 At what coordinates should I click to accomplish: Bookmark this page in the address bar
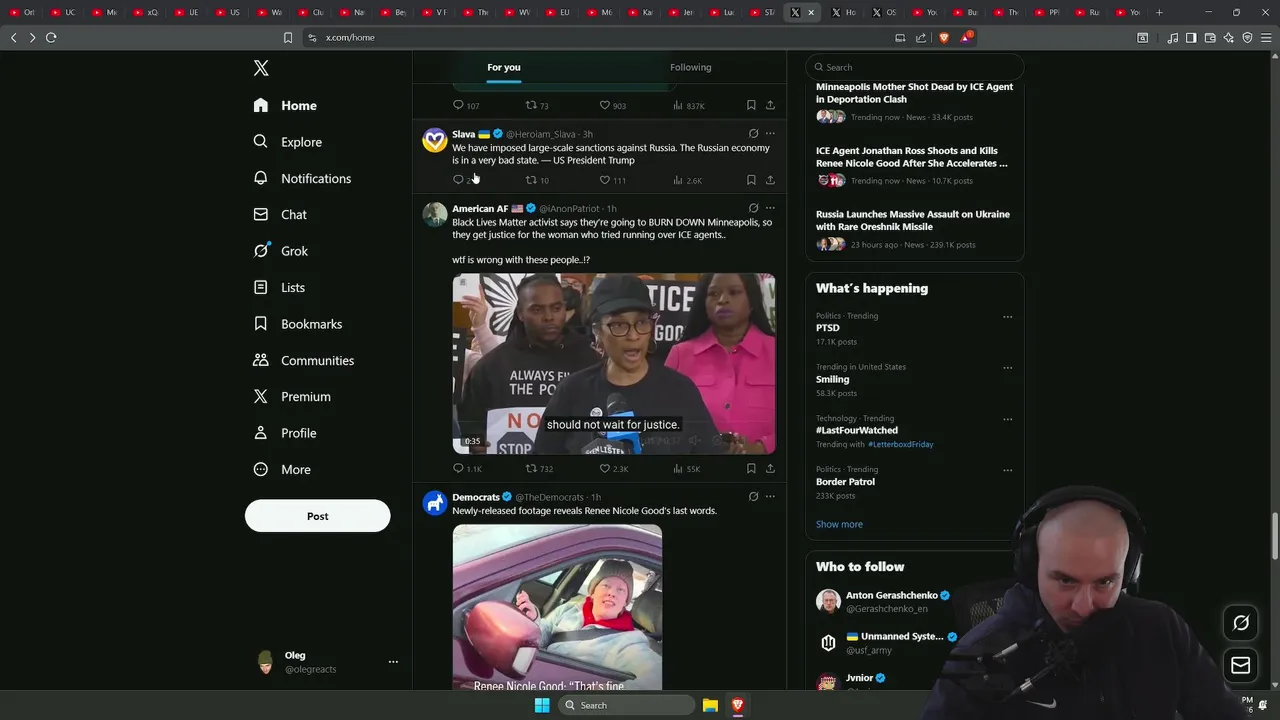pos(288,37)
